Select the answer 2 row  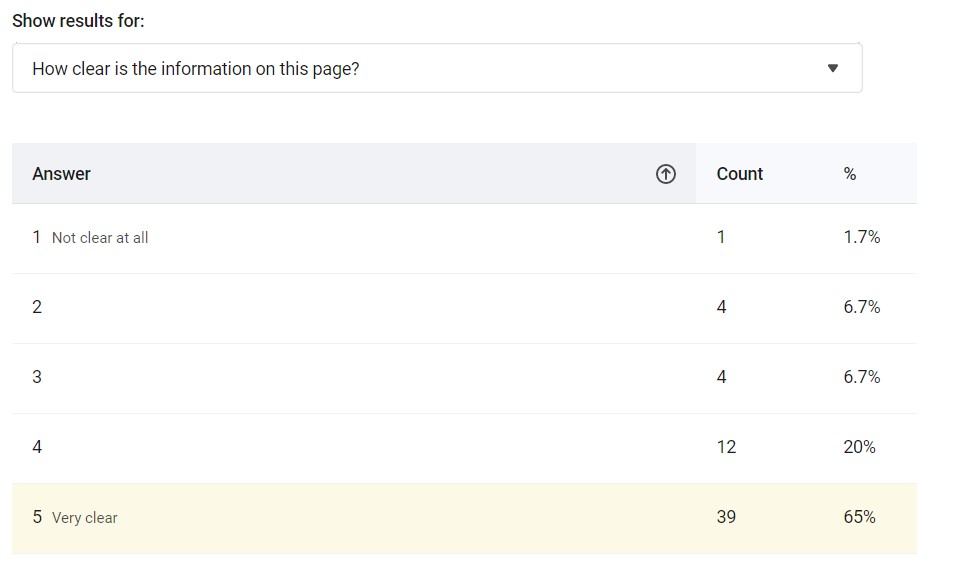tap(464, 308)
